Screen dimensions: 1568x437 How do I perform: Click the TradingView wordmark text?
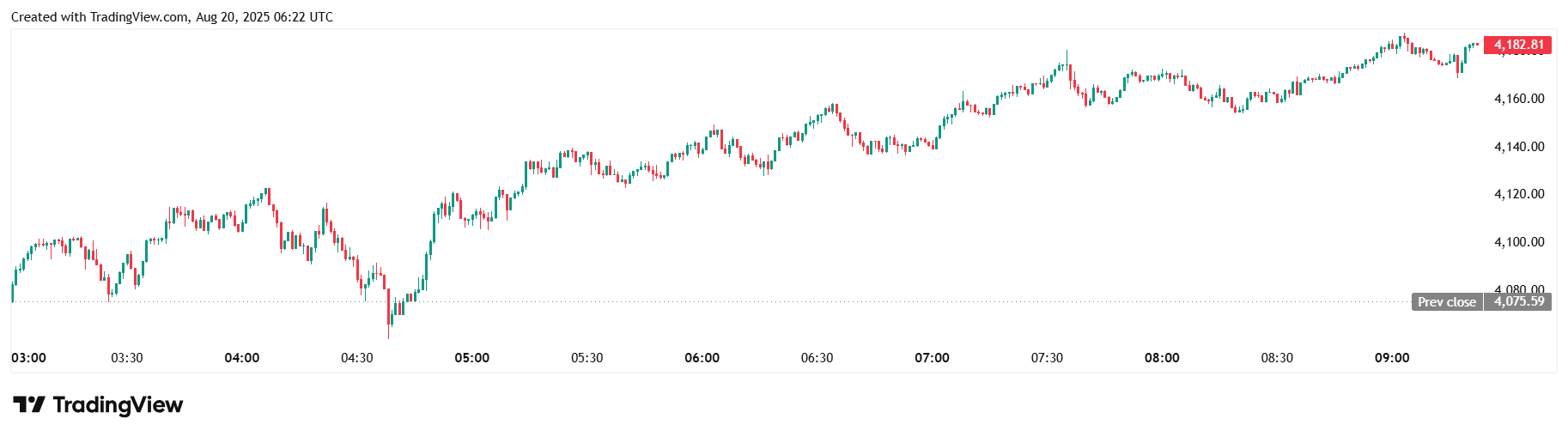point(118,404)
